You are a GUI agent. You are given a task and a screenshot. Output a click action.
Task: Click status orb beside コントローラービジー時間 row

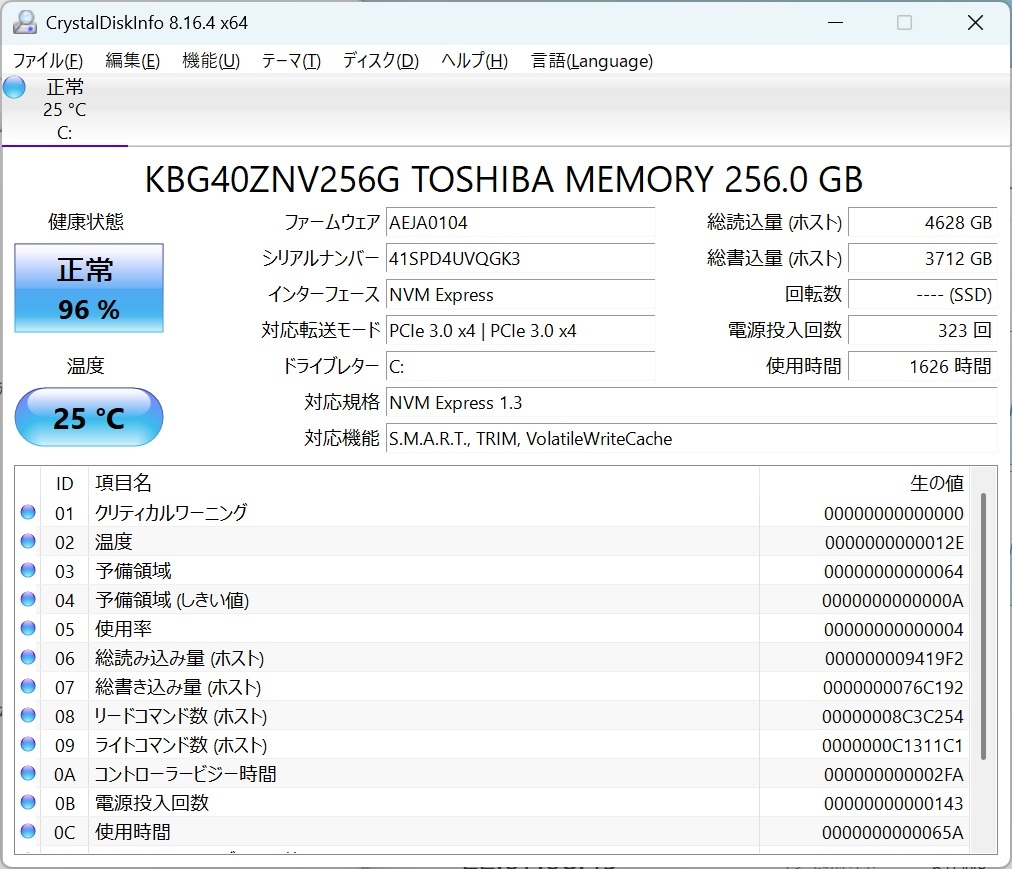28,774
